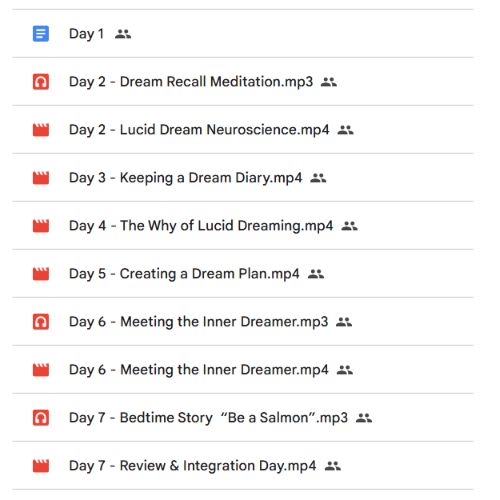Click the video icon for Creating a Dream Plan
Screen dimensions: 500x500
click(41, 274)
